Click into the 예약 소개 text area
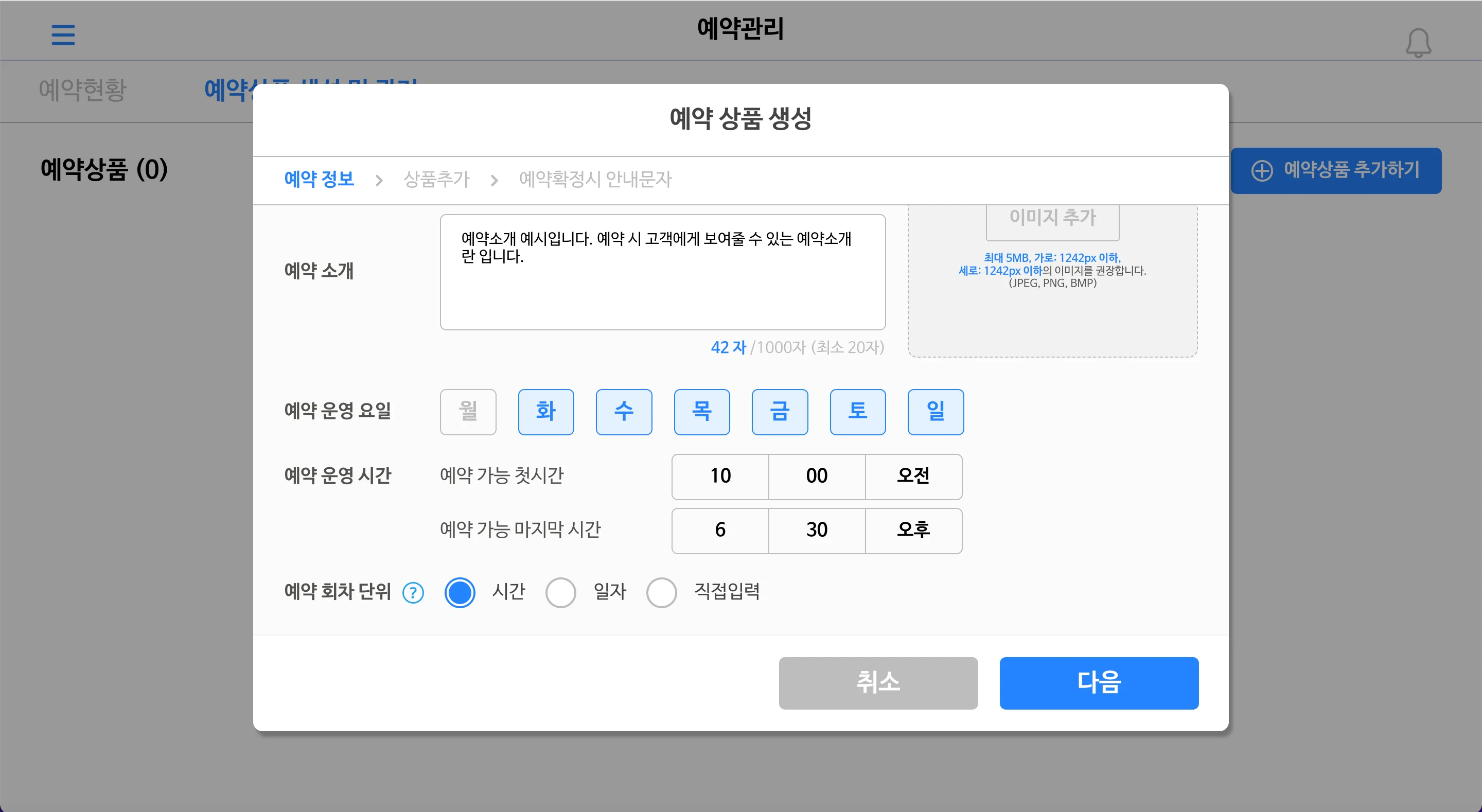This screenshot has width=1482, height=812. (x=662, y=288)
